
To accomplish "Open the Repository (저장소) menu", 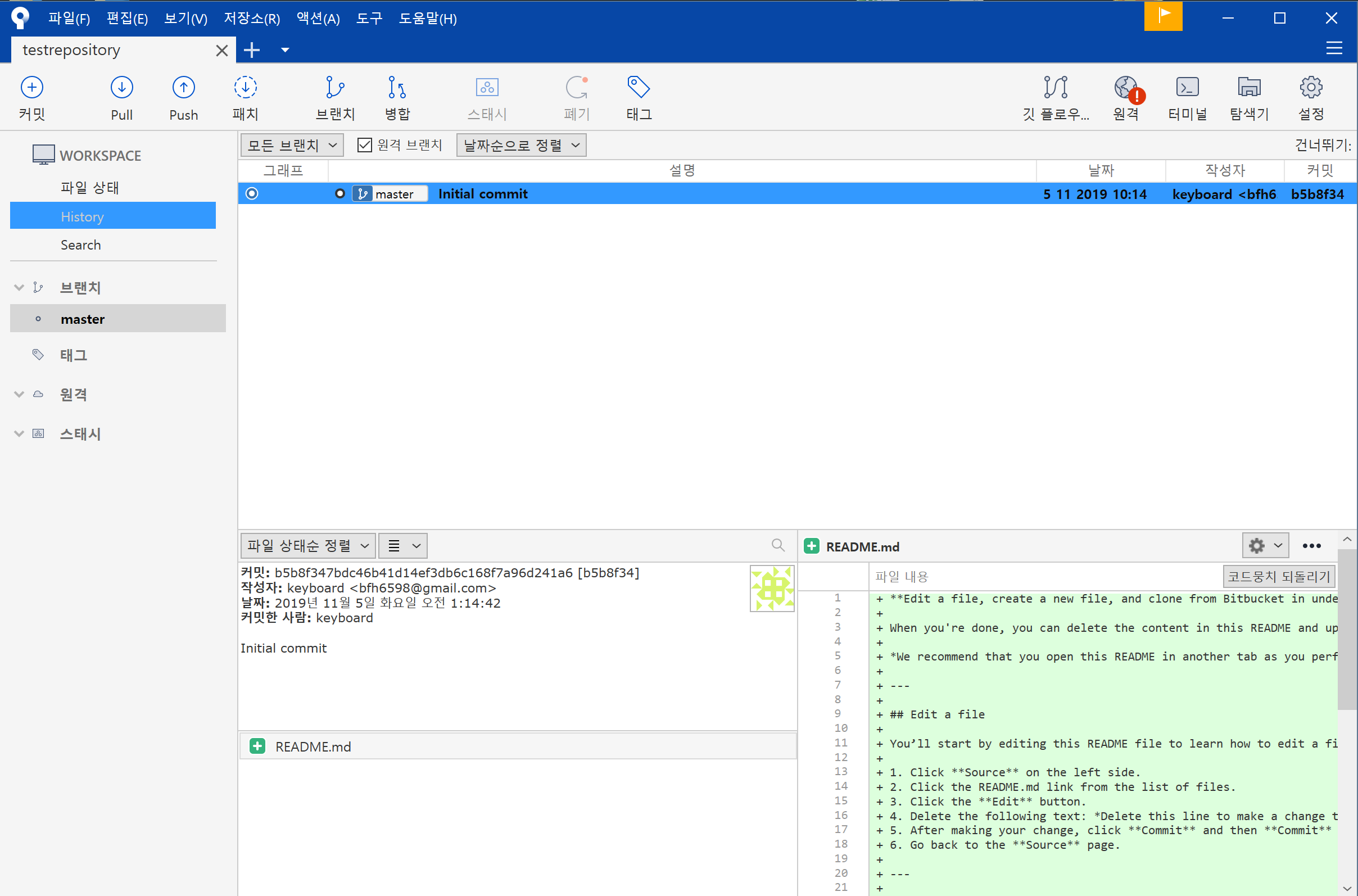I will click(x=251, y=19).
